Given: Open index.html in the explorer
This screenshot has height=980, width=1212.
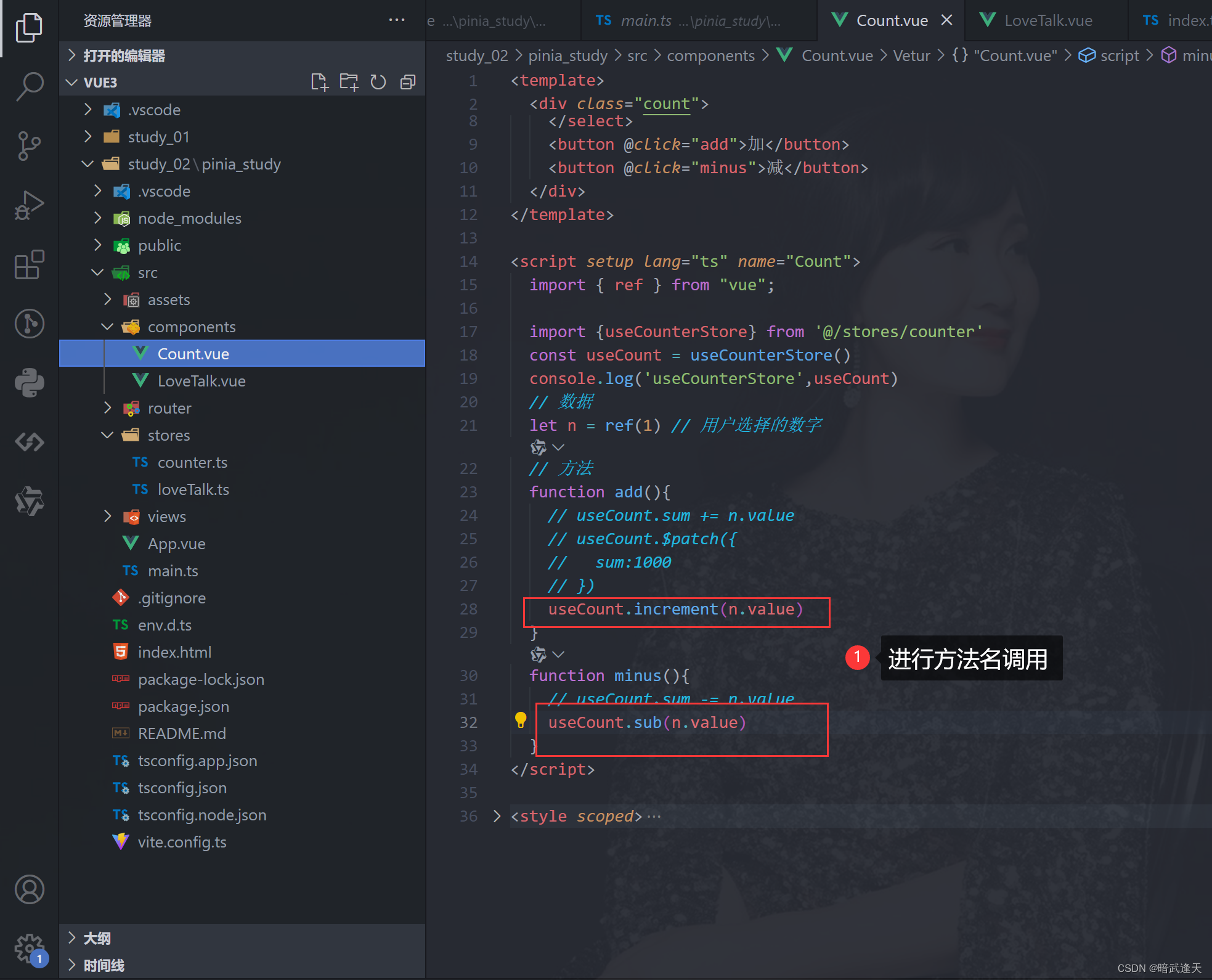Looking at the screenshot, I should tap(242, 652).
